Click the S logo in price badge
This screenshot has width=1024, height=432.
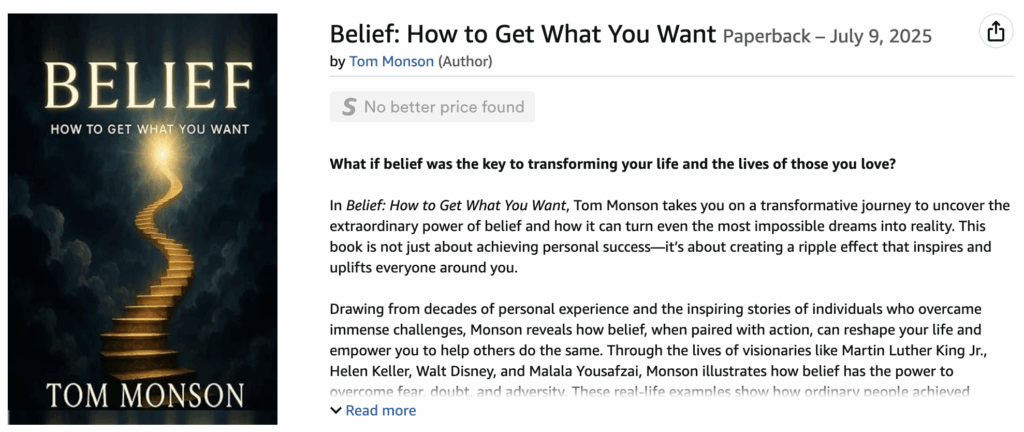point(348,107)
